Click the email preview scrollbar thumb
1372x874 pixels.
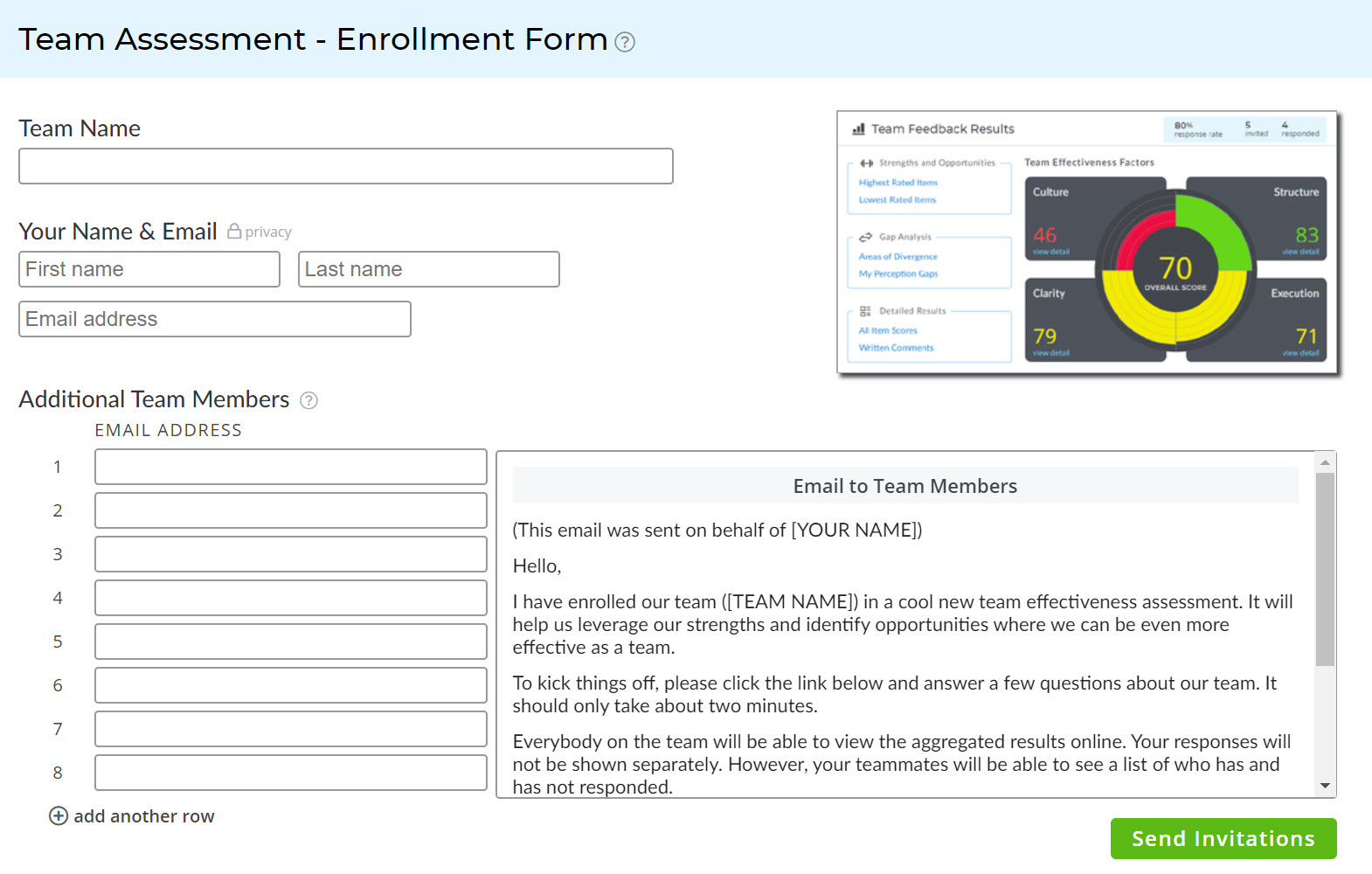tap(1325, 568)
